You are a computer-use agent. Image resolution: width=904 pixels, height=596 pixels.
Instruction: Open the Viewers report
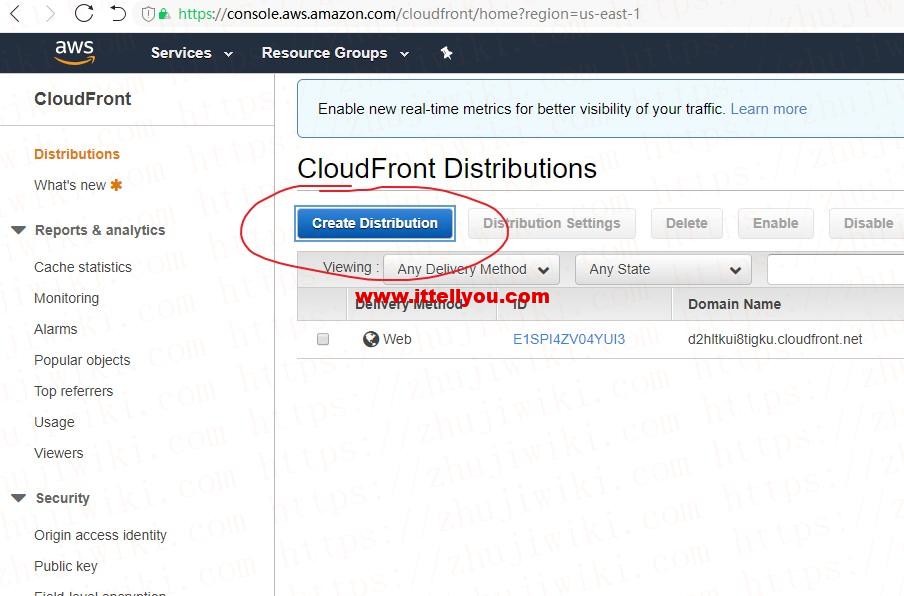pyautogui.click(x=58, y=453)
